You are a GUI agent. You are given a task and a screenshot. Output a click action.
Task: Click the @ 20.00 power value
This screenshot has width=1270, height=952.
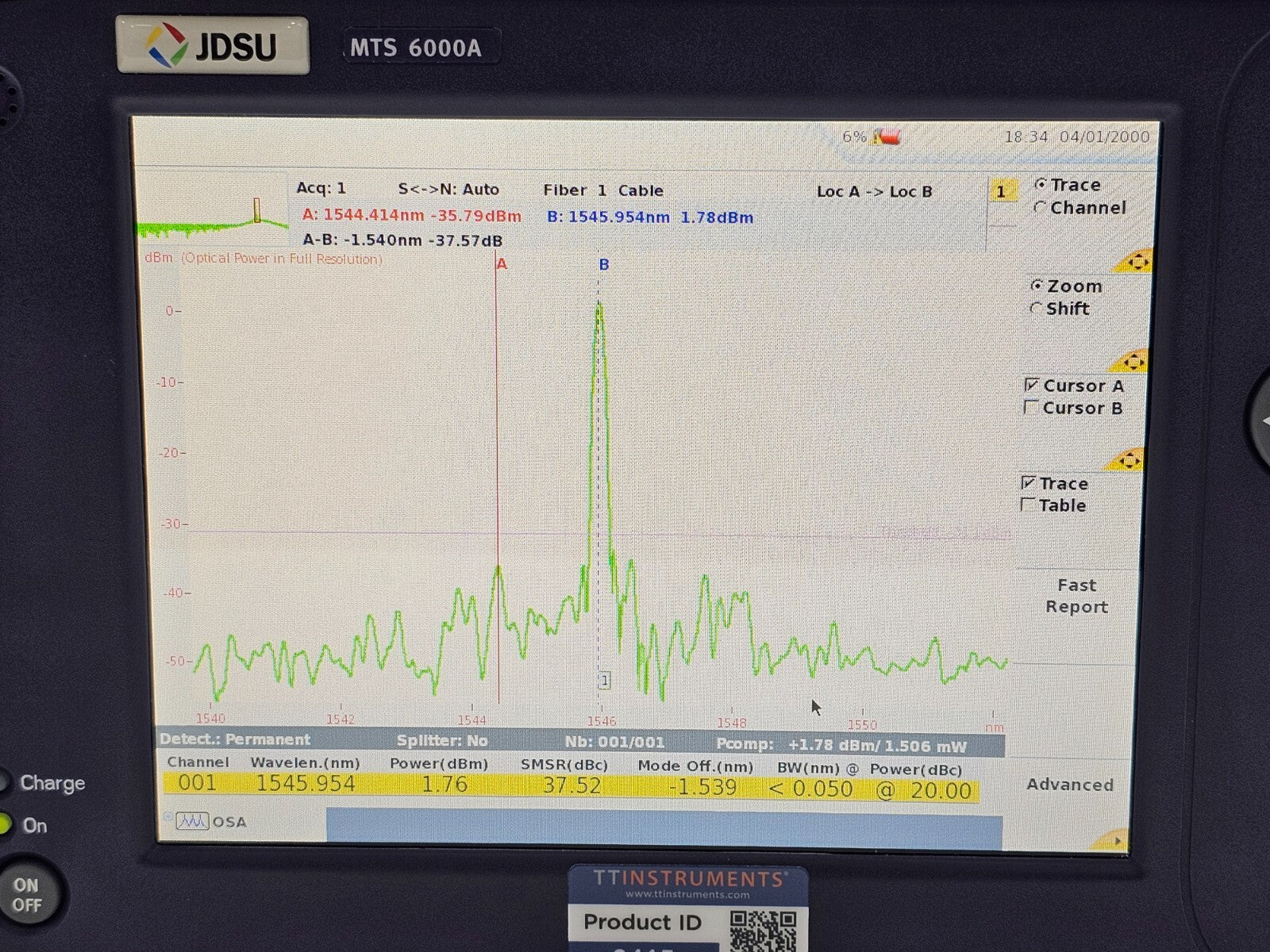925,791
